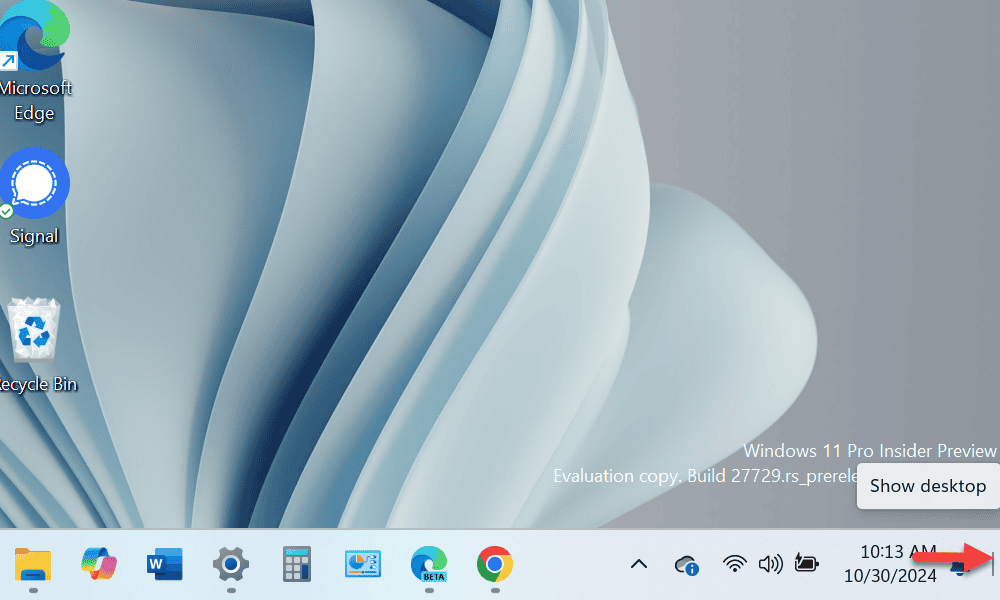Image resolution: width=1000 pixels, height=600 pixels.
Task: Launch Google Chrome from the taskbar
Action: click(495, 564)
